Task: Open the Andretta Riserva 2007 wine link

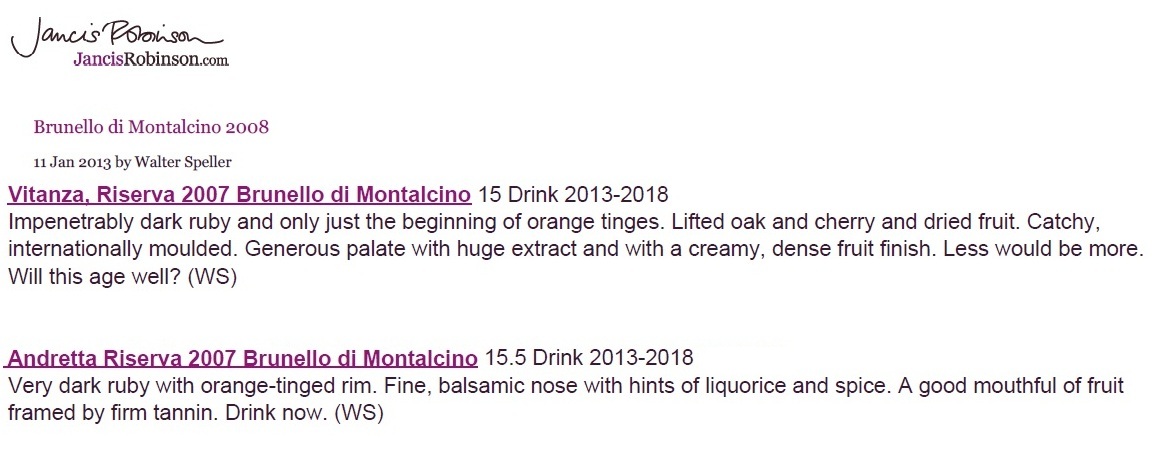Action: tap(243, 359)
